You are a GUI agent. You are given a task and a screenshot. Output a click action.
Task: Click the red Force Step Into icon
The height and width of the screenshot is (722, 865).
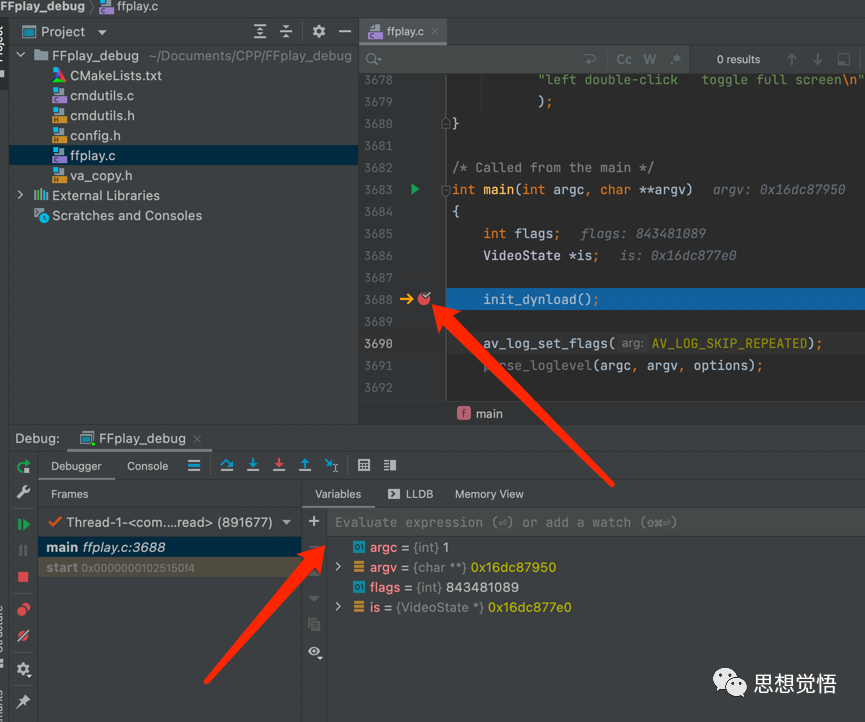point(279,465)
